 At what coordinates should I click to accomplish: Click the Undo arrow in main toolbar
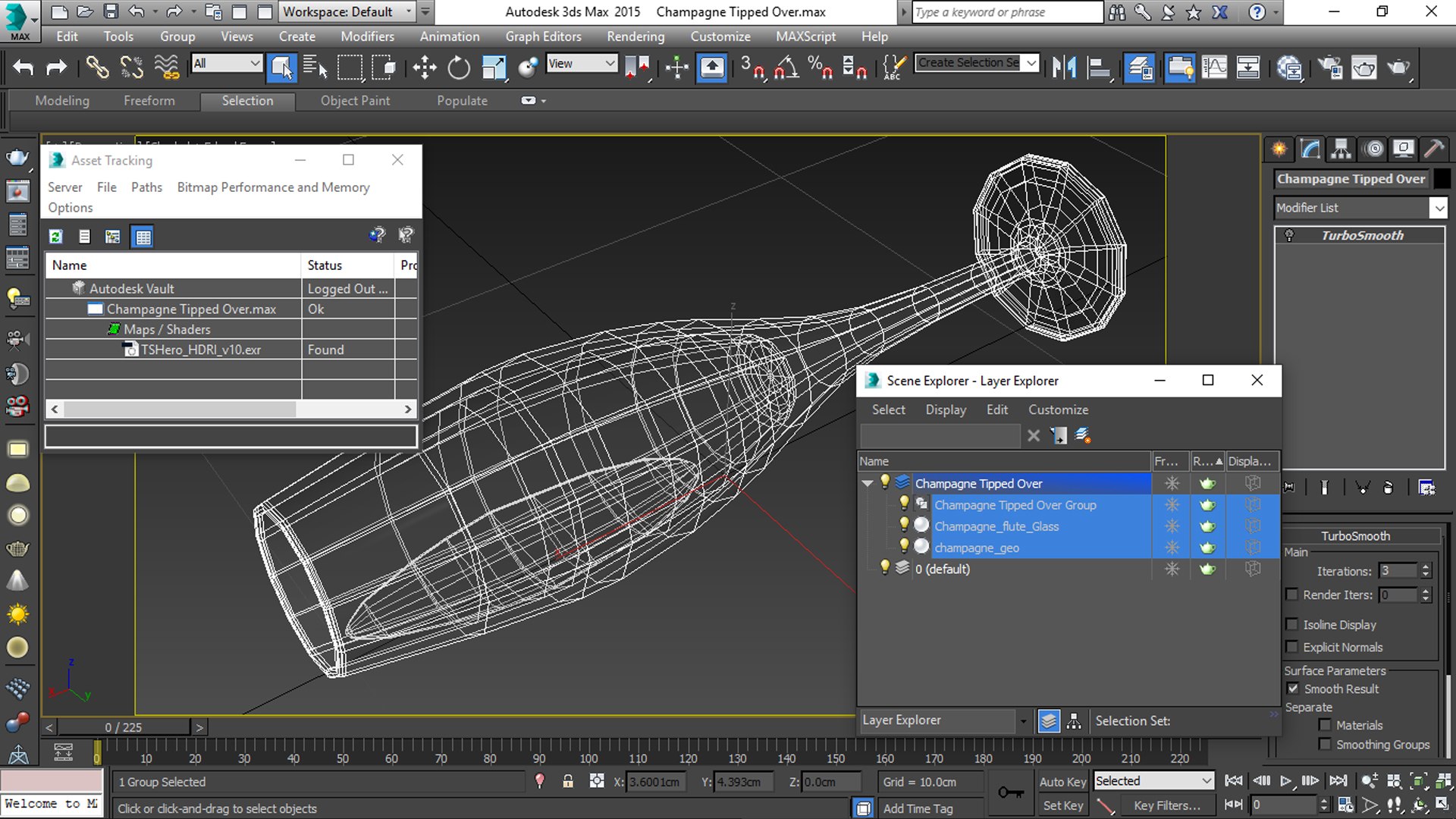coord(23,67)
